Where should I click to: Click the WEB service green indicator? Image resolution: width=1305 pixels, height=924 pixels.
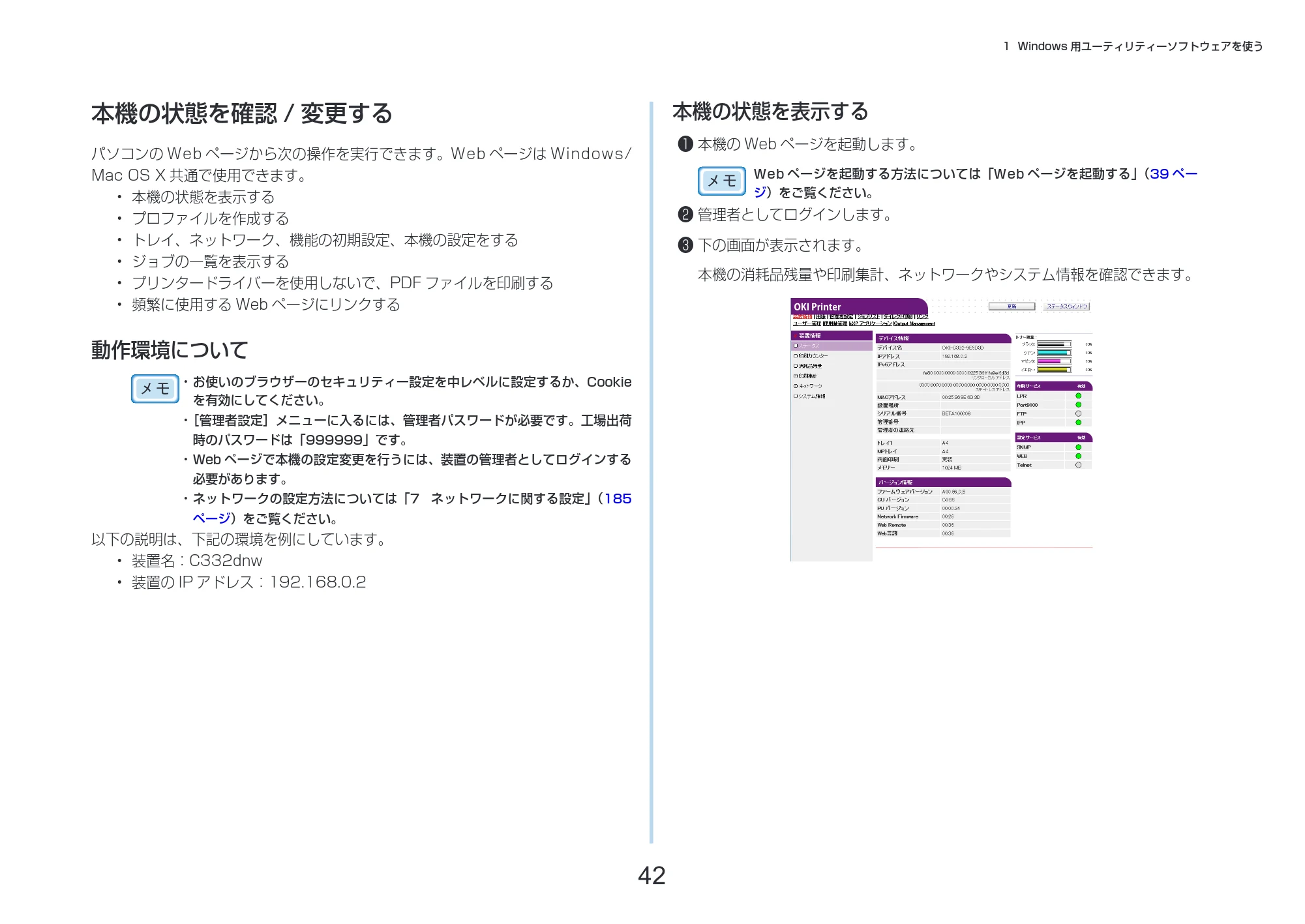tap(1078, 456)
